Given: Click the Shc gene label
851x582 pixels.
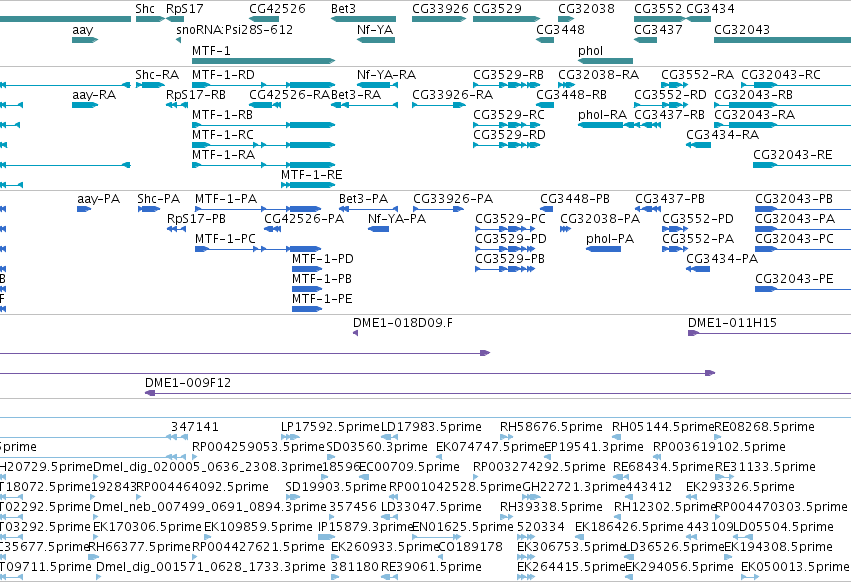Looking at the screenshot, I should click(145, 9).
